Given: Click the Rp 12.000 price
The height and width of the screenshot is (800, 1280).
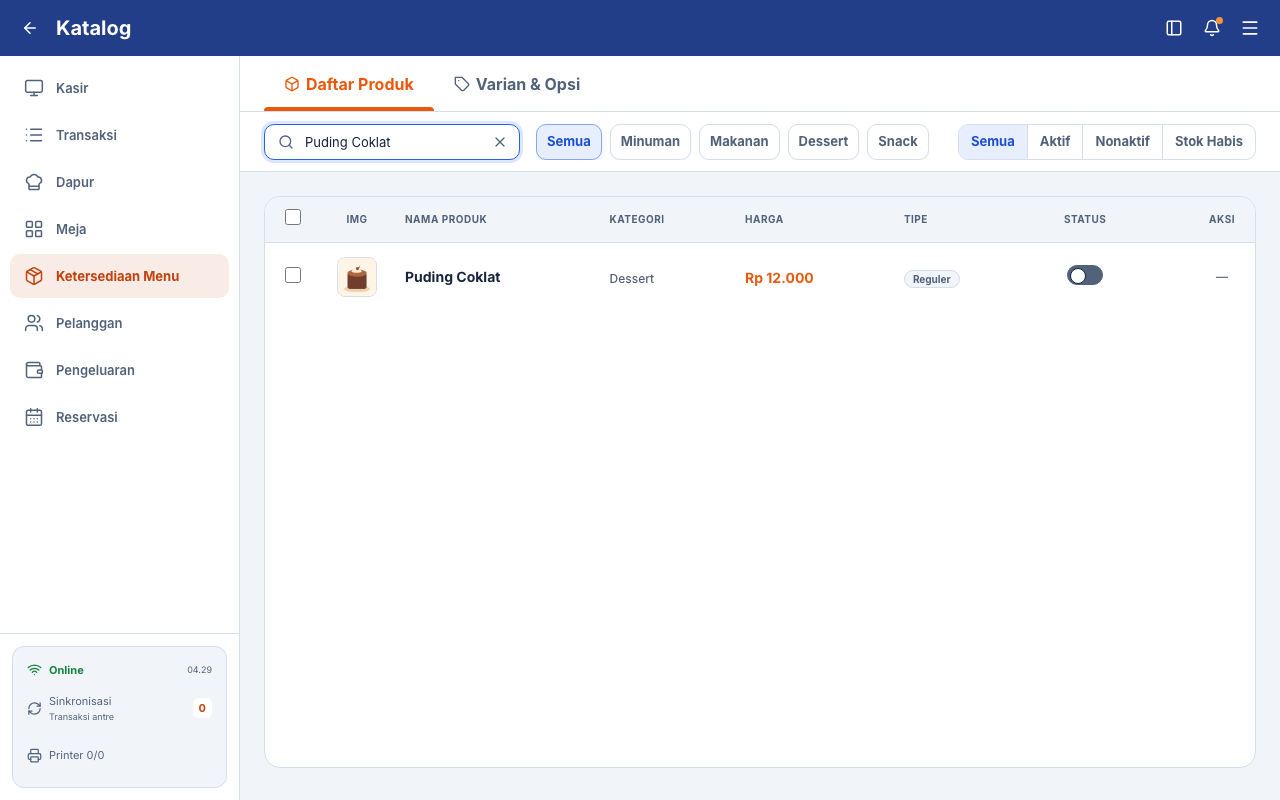Looking at the screenshot, I should 779,278.
